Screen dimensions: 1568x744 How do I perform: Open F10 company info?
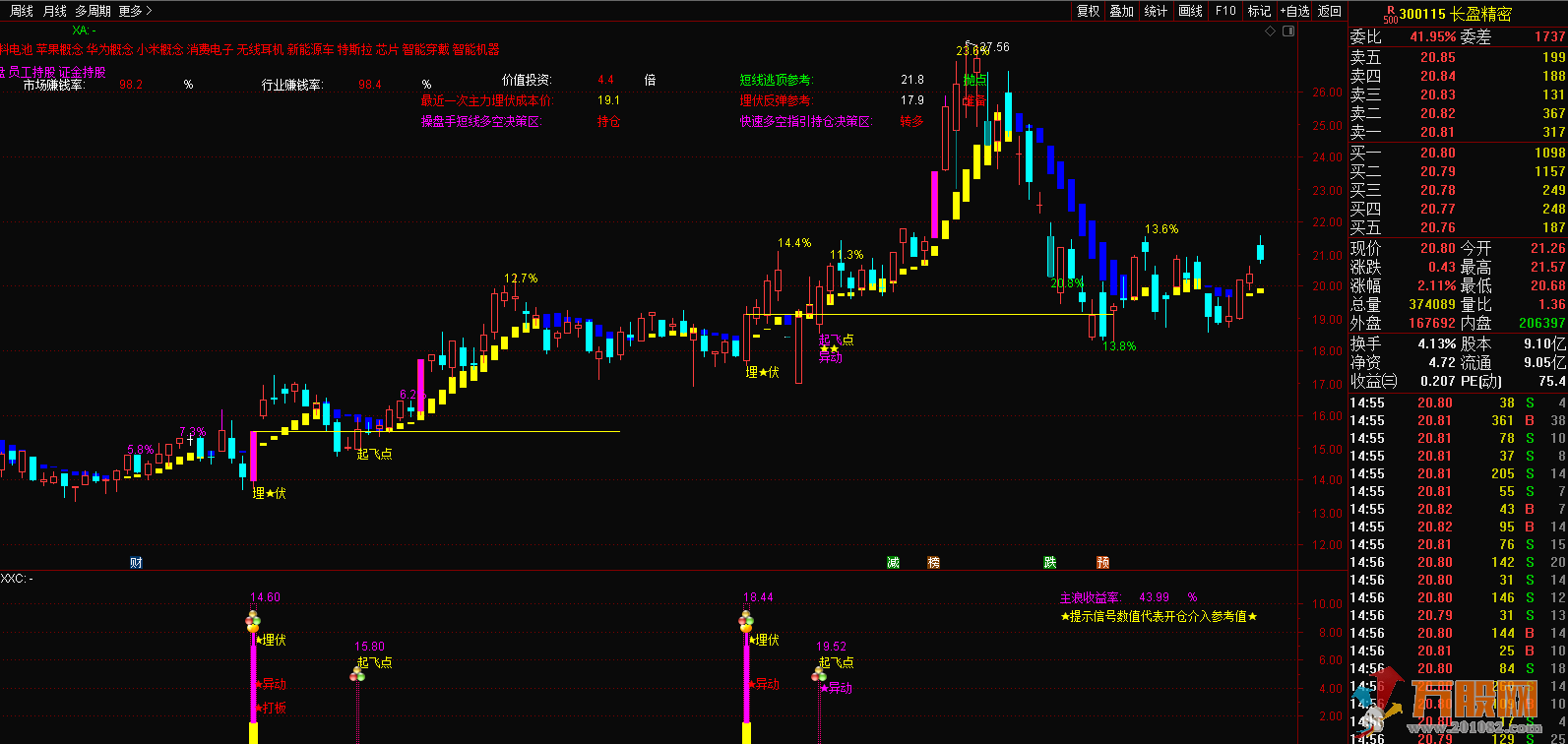[1225, 11]
